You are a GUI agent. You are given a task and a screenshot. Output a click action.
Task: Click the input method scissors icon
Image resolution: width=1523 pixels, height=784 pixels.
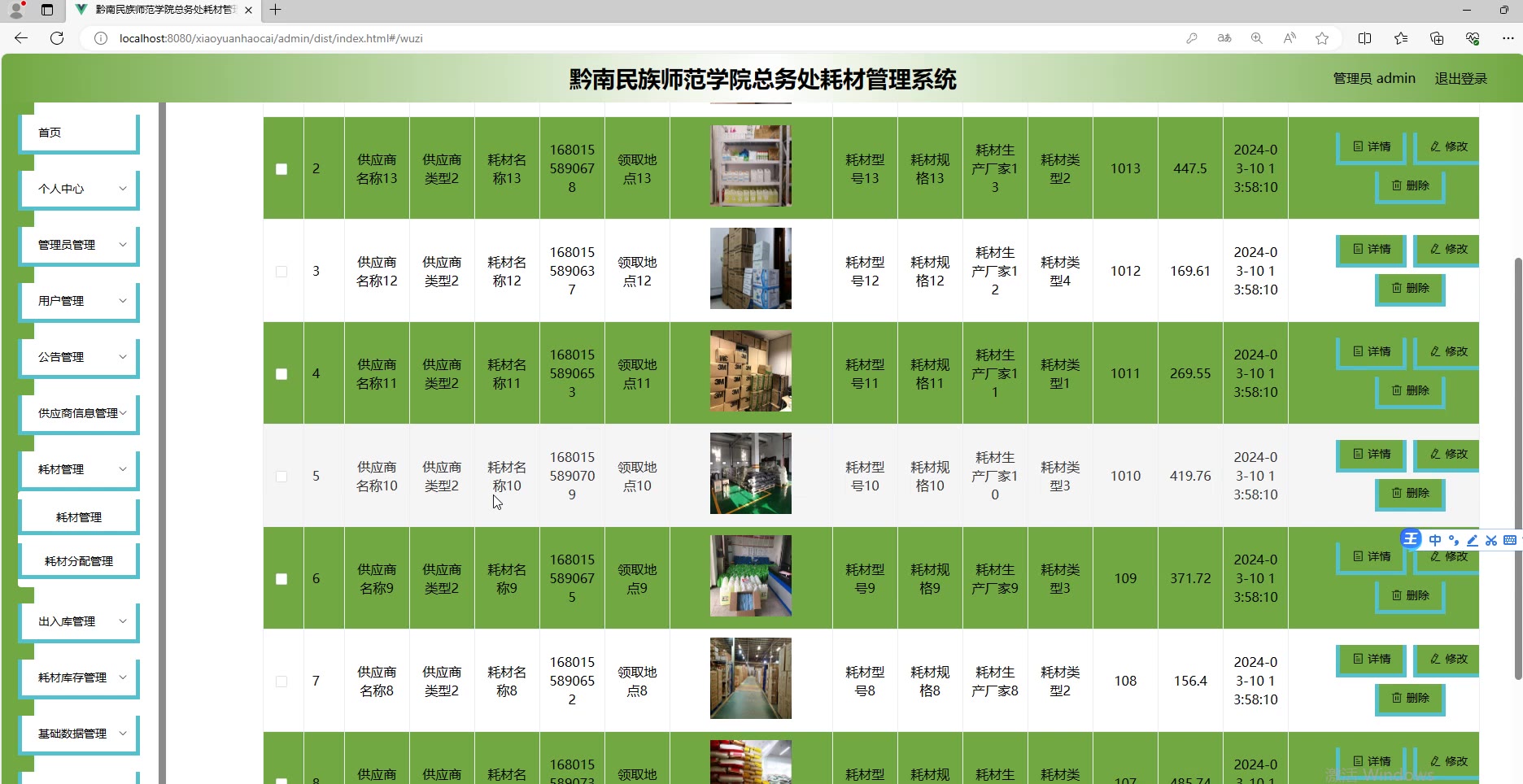(1490, 540)
